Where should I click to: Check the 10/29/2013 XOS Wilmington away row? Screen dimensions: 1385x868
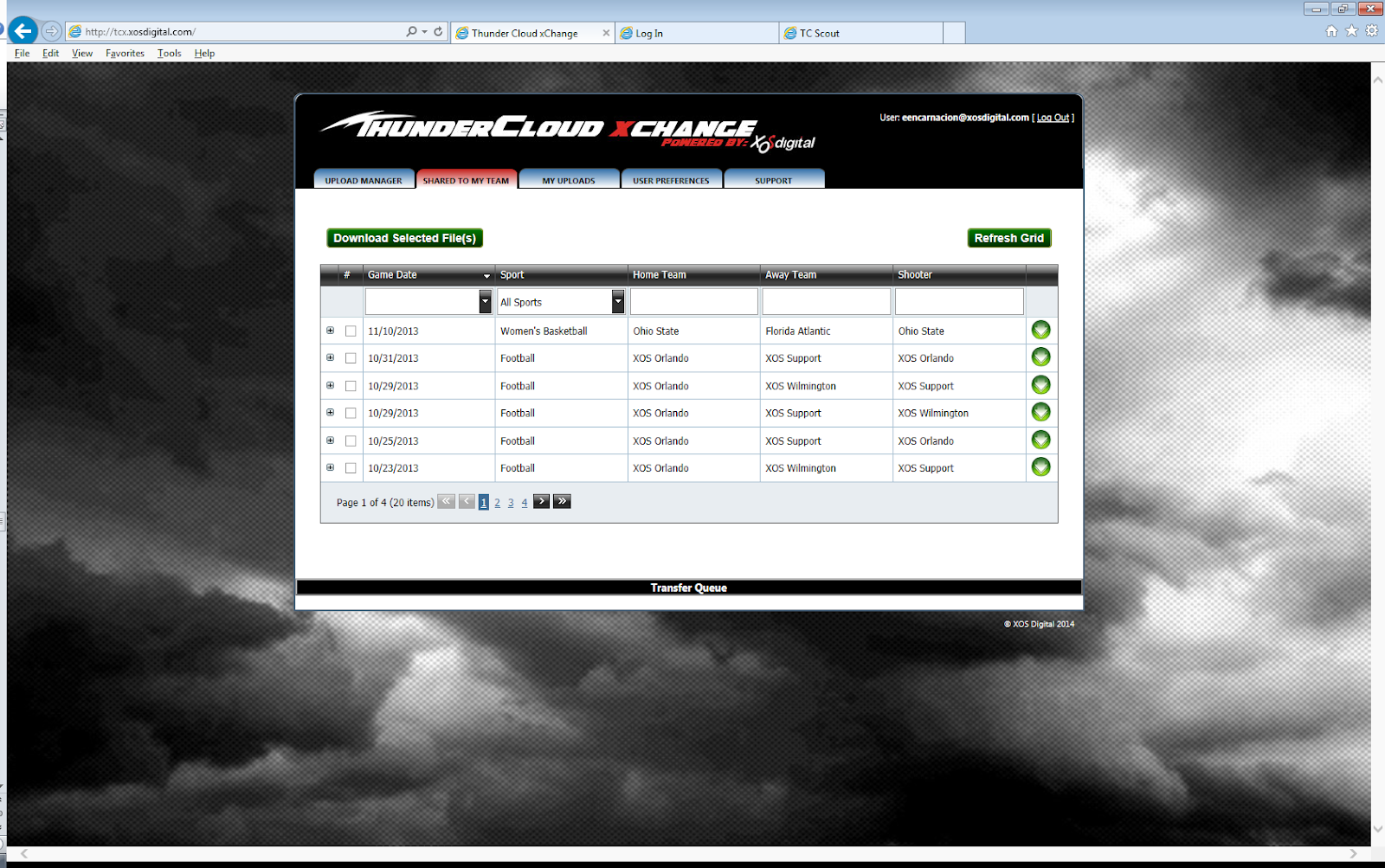pos(351,386)
